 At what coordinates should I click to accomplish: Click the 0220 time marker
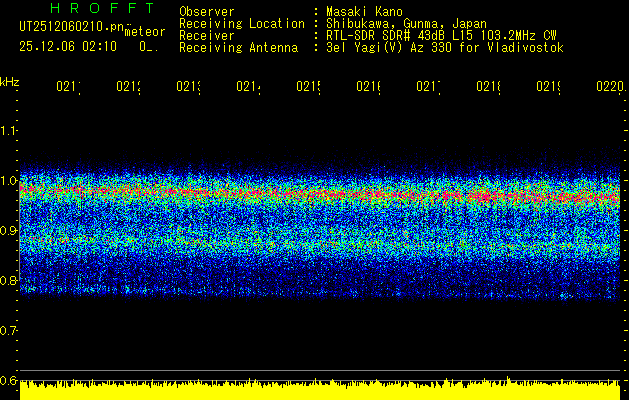(x=610, y=86)
